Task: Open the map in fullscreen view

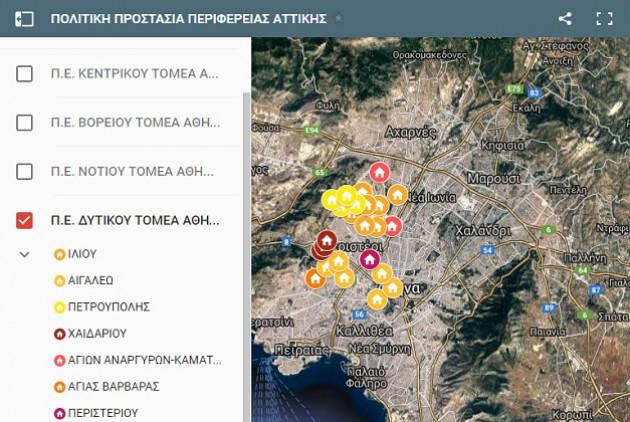Action: pyautogui.click(x=604, y=18)
